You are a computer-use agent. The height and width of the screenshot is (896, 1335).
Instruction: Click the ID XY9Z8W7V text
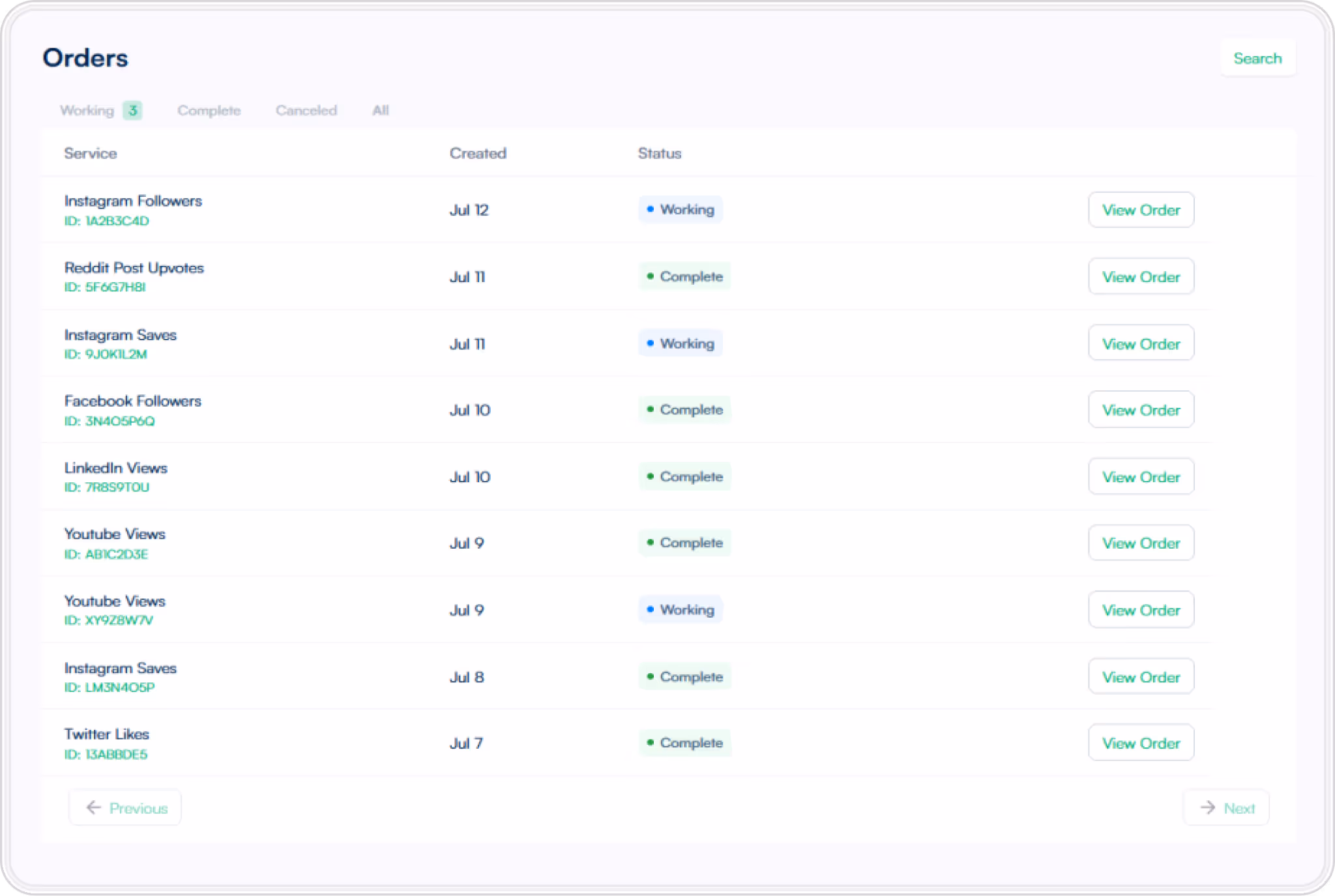(x=108, y=620)
